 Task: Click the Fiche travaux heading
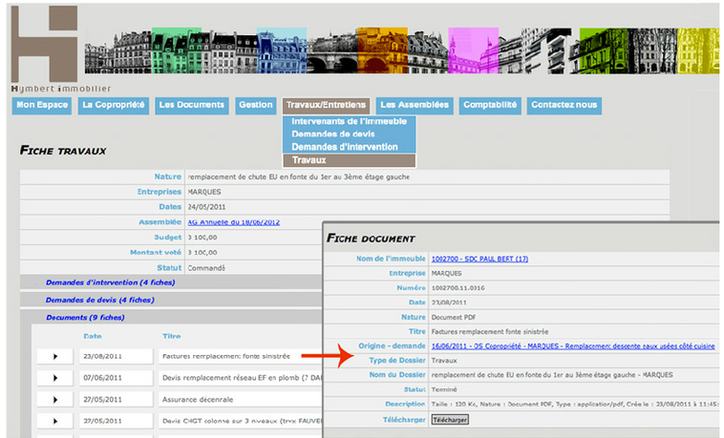tap(63, 151)
